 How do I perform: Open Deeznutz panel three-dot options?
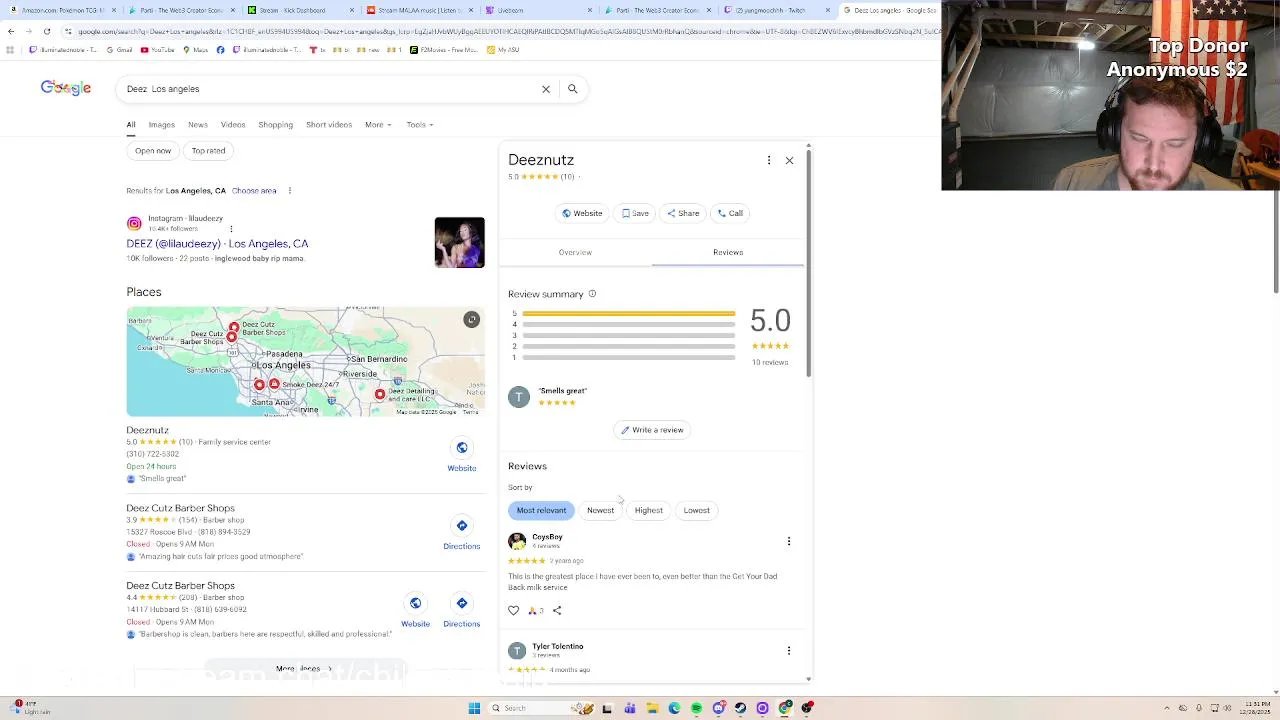tap(769, 160)
